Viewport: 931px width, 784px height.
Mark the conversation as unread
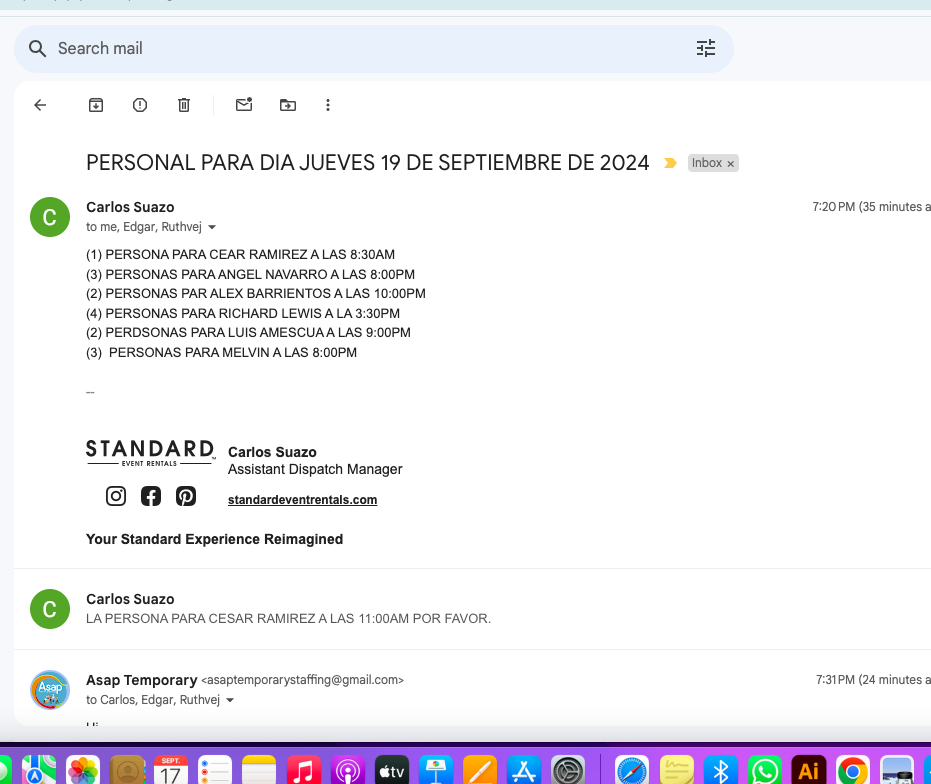coord(244,105)
